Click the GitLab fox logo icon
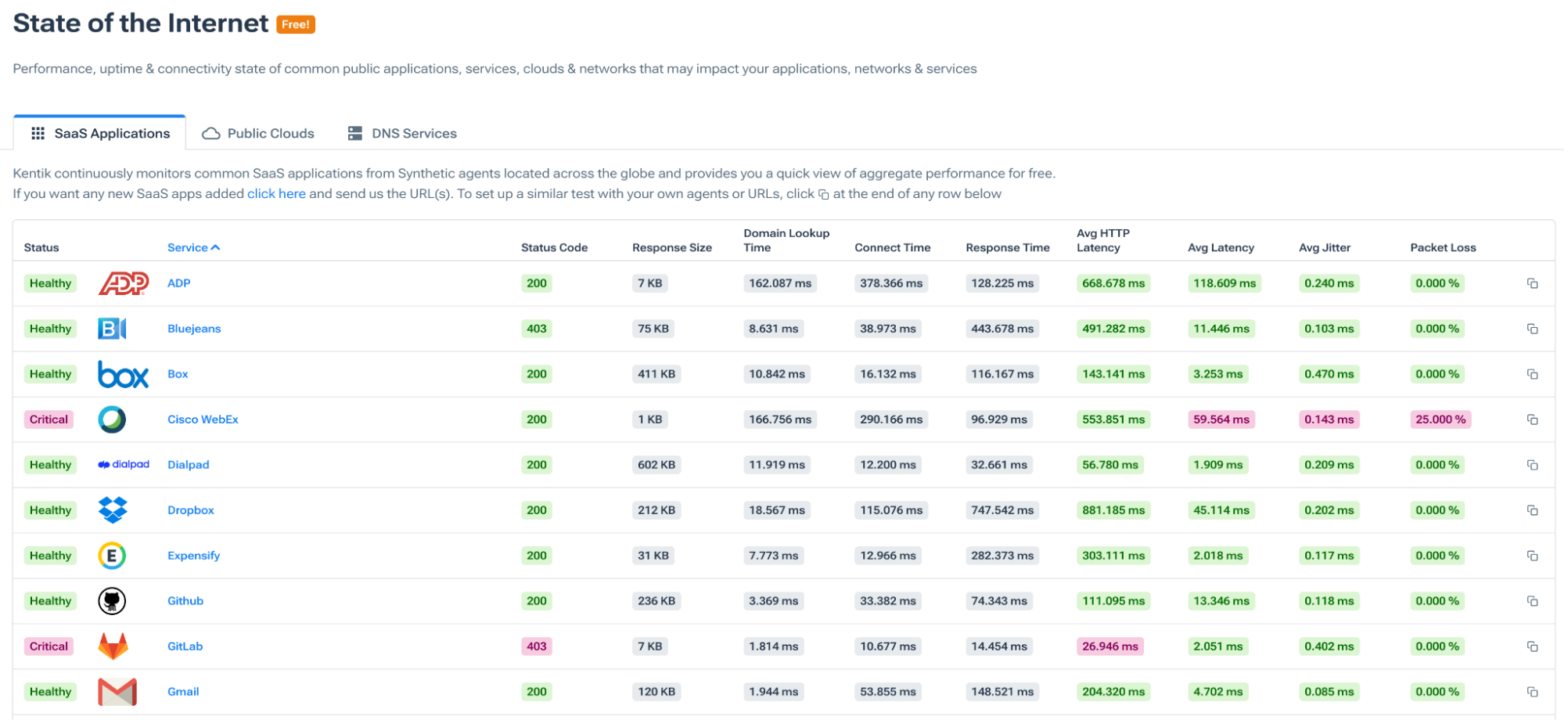The image size is (1568, 720). coord(113,646)
